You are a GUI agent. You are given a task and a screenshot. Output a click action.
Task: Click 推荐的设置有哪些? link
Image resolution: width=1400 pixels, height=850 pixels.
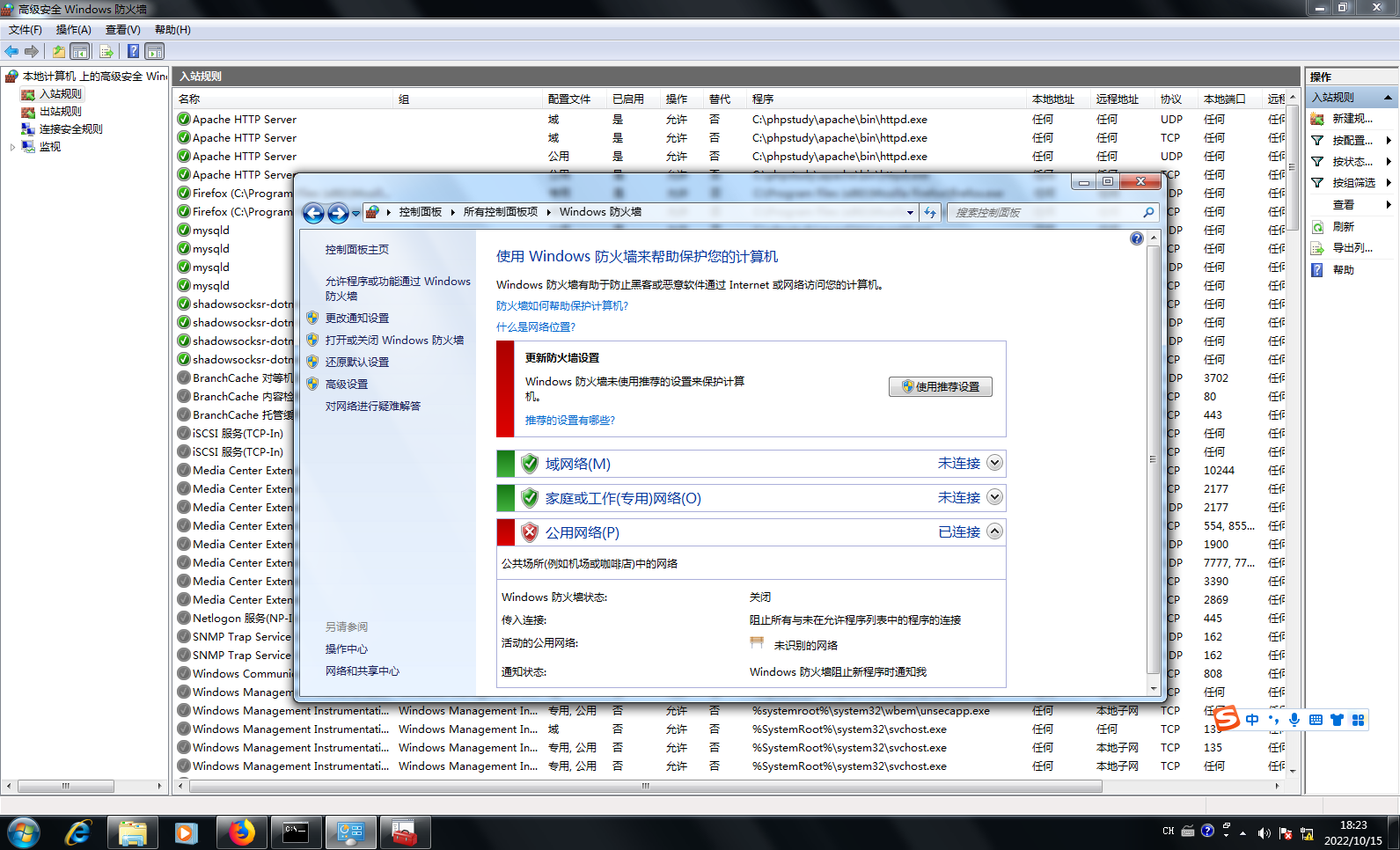tap(570, 421)
